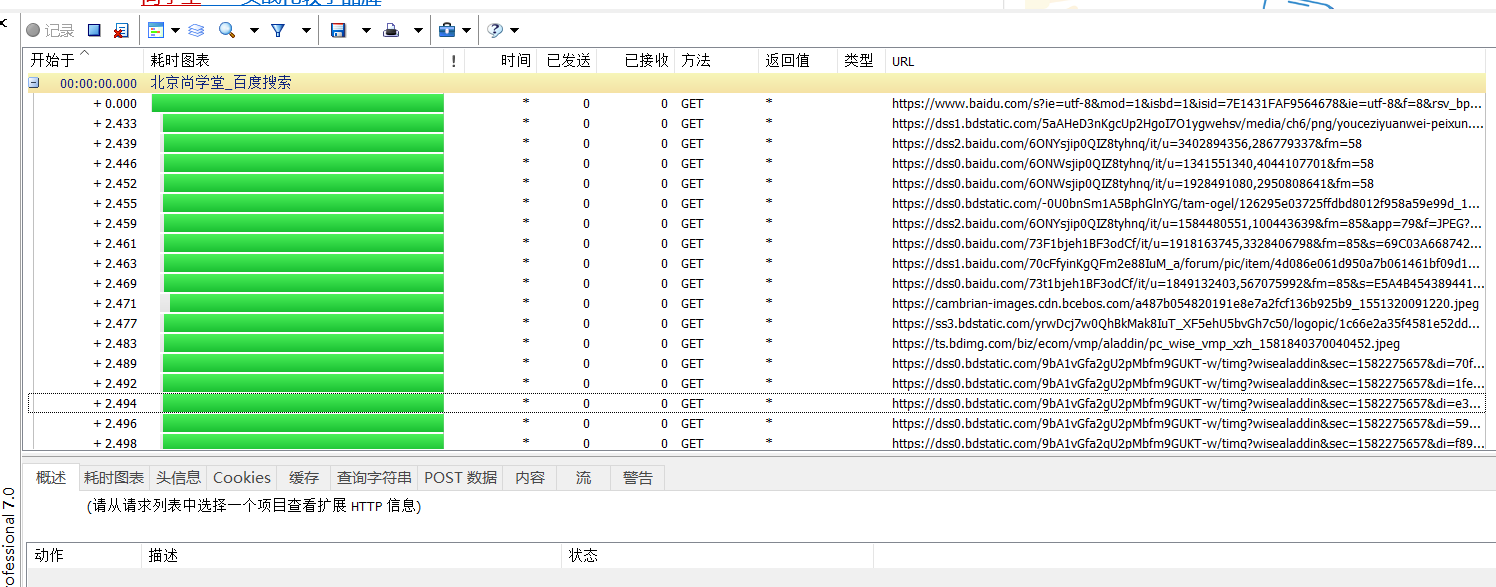This screenshot has height=587, width=1496.
Task: Click the 耗时图表 column header
Action: pyautogui.click(x=293, y=61)
